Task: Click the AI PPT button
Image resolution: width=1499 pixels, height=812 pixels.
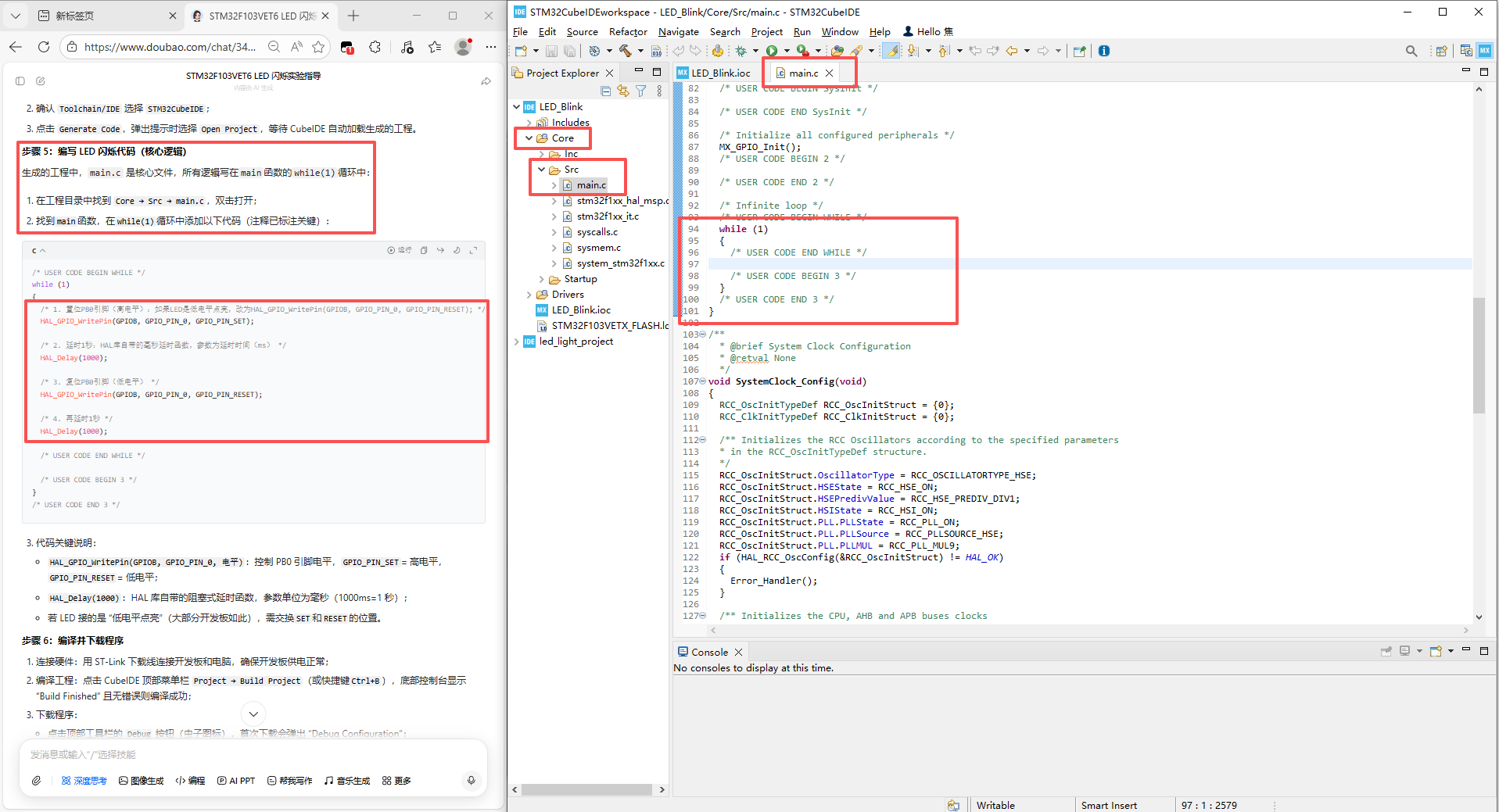Action: pos(236,780)
